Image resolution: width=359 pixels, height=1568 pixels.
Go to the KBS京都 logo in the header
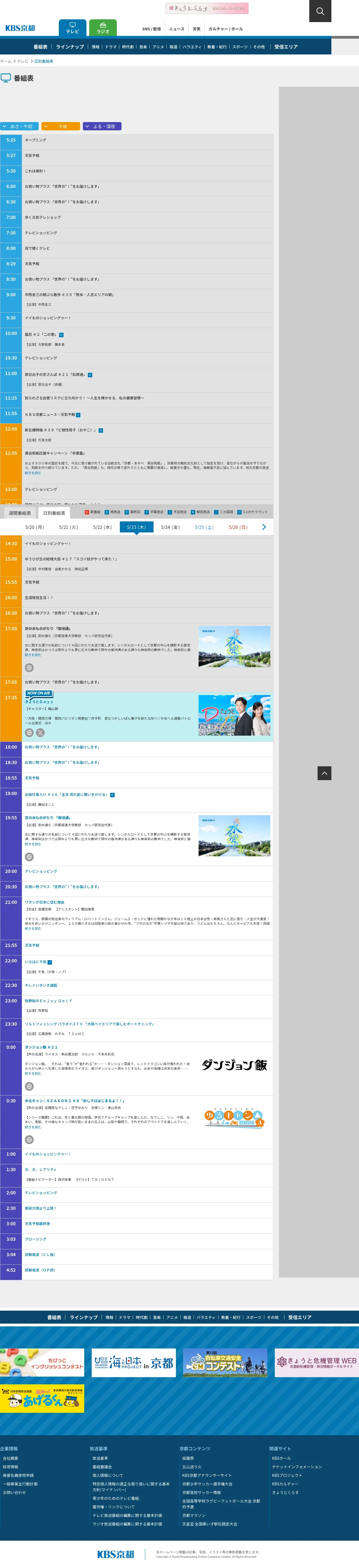point(20,28)
